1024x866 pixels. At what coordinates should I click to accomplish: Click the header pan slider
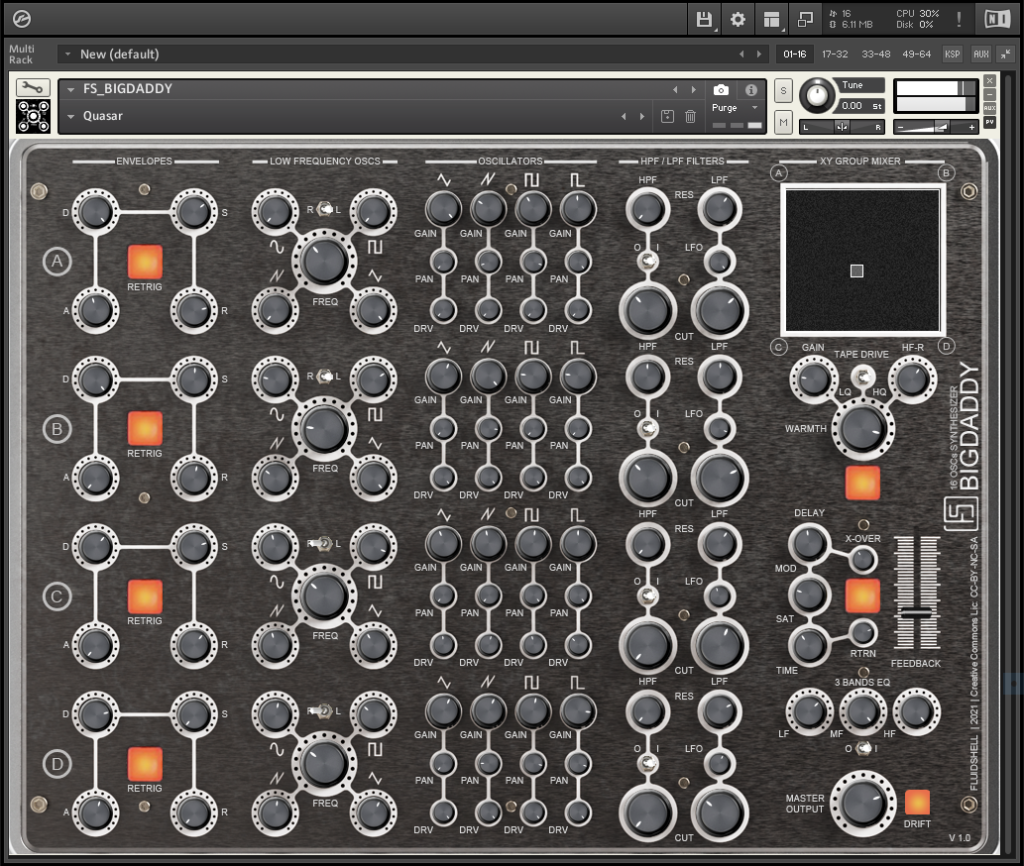[x=842, y=127]
